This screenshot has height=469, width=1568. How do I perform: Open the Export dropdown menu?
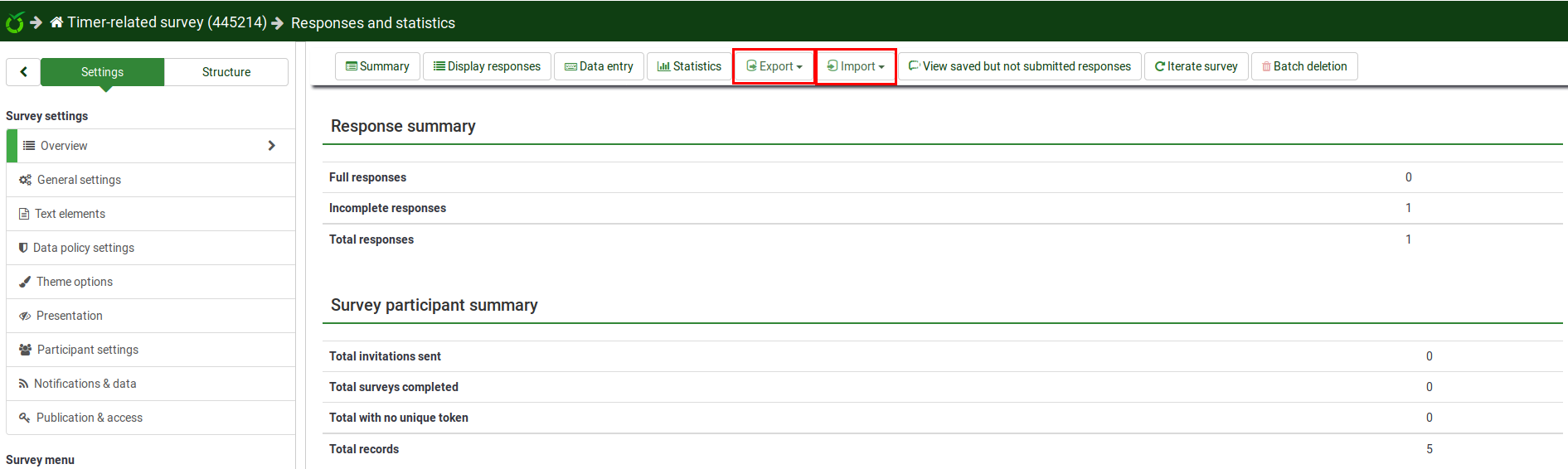(x=774, y=66)
